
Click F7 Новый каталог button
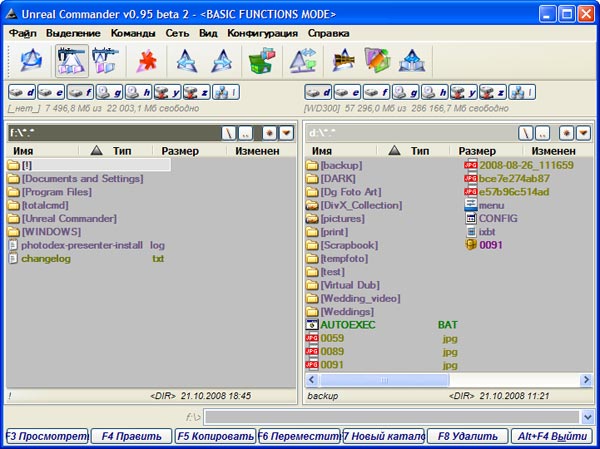coord(384,436)
